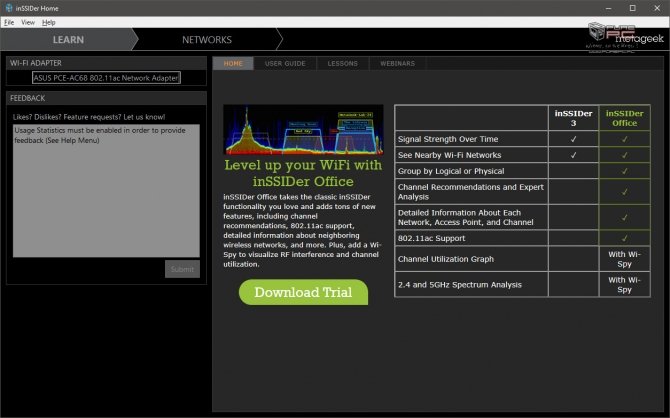The image size is (670, 418).
Task: Click the 'inSSIDer 3' column header
Action: pos(573,118)
